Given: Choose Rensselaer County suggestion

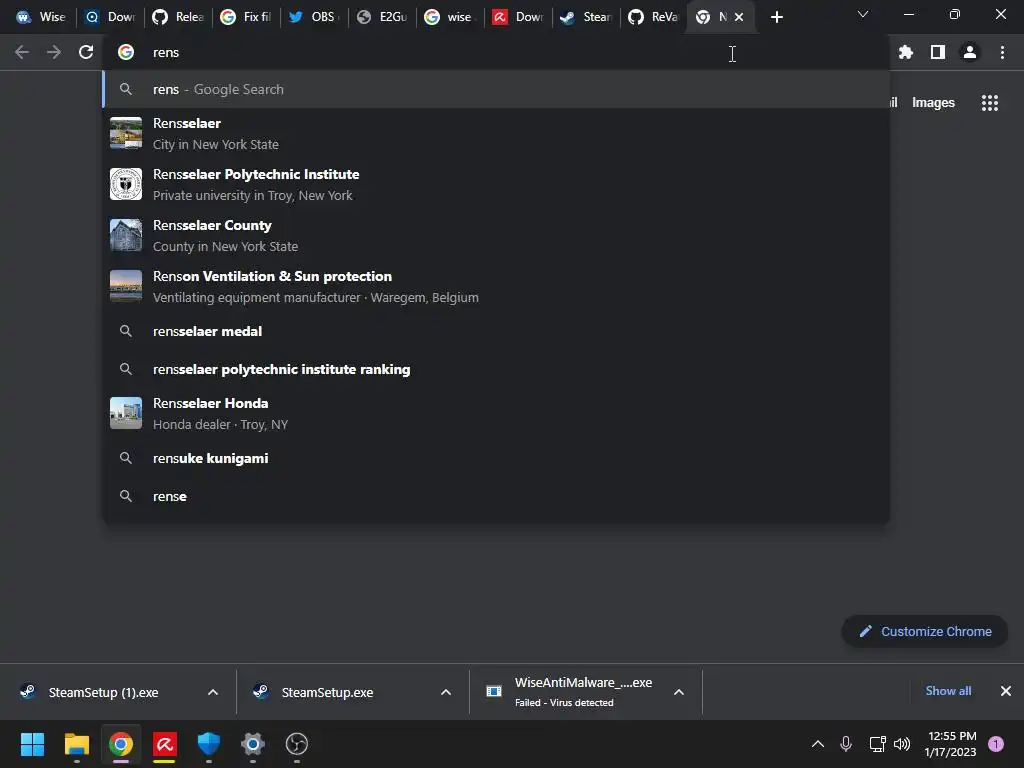Looking at the screenshot, I should tap(496, 235).
